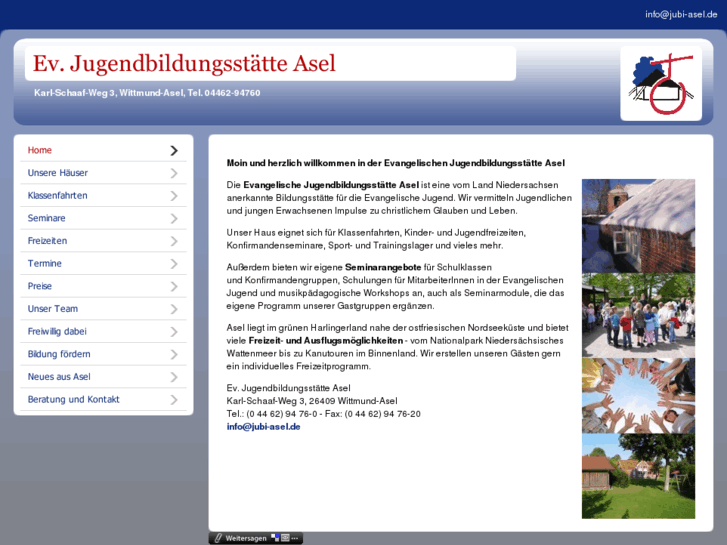Click the Ev. Jugendbildungsstätte Asel title
The image size is (727, 545).
pos(184,64)
